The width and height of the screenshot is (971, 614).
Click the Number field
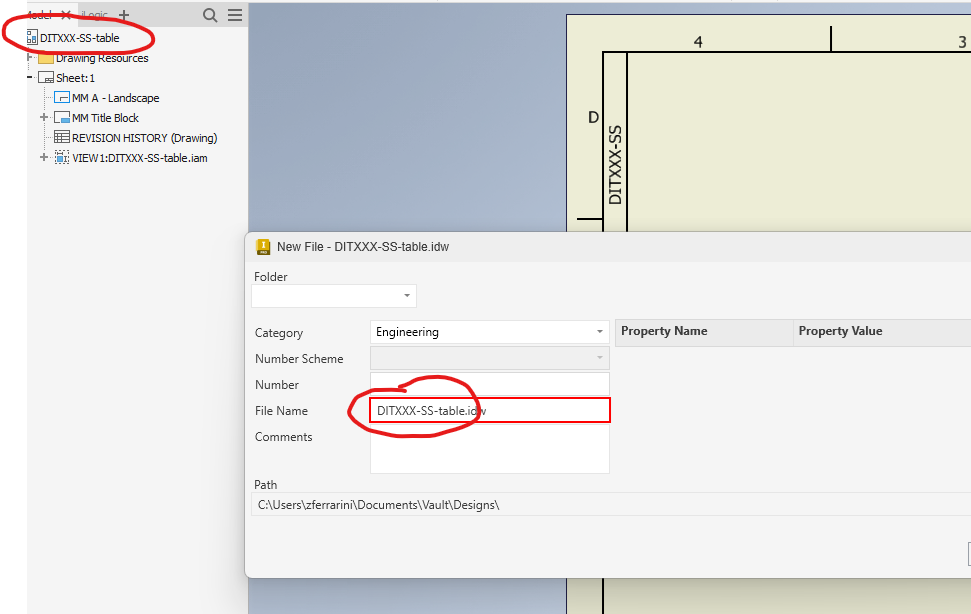click(x=489, y=384)
